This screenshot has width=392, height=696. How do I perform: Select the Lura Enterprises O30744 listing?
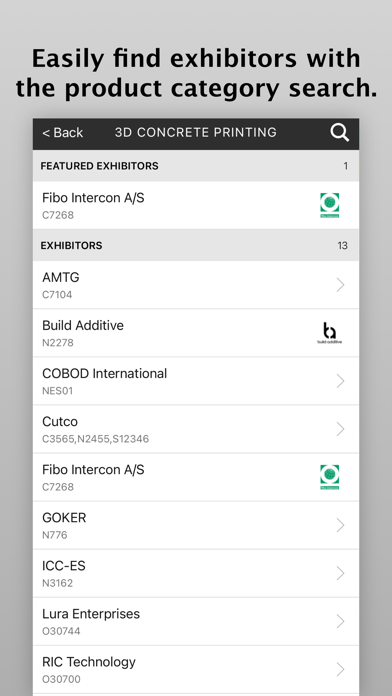click(196, 621)
